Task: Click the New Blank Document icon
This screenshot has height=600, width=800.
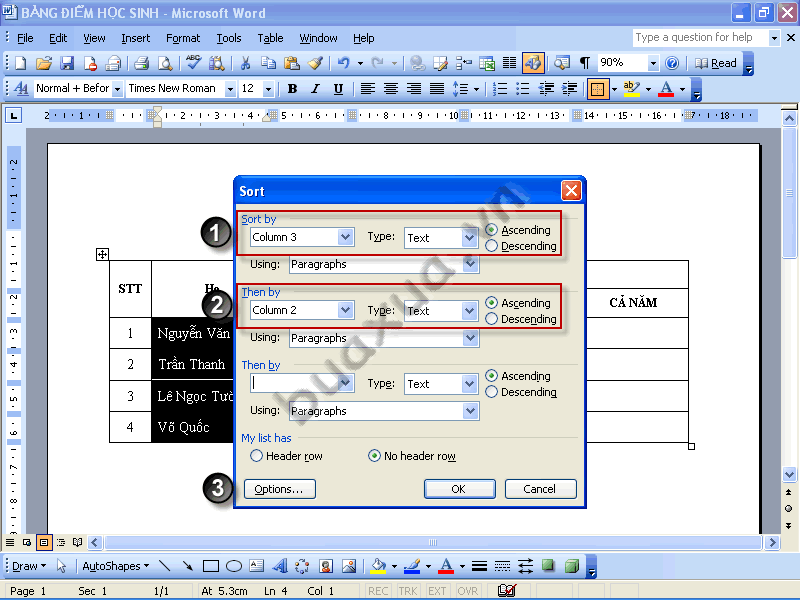Action: (20, 63)
